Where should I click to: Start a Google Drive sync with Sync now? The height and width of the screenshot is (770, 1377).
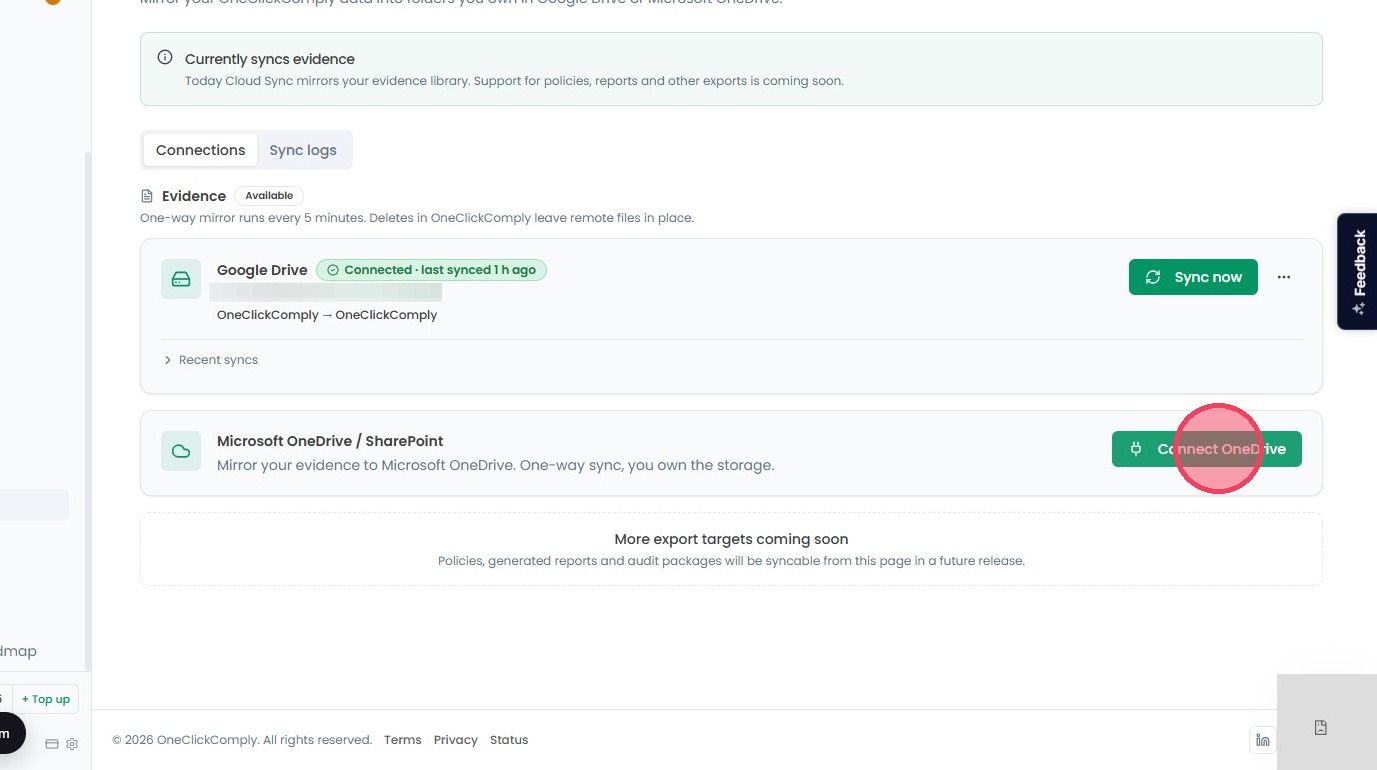(1193, 277)
